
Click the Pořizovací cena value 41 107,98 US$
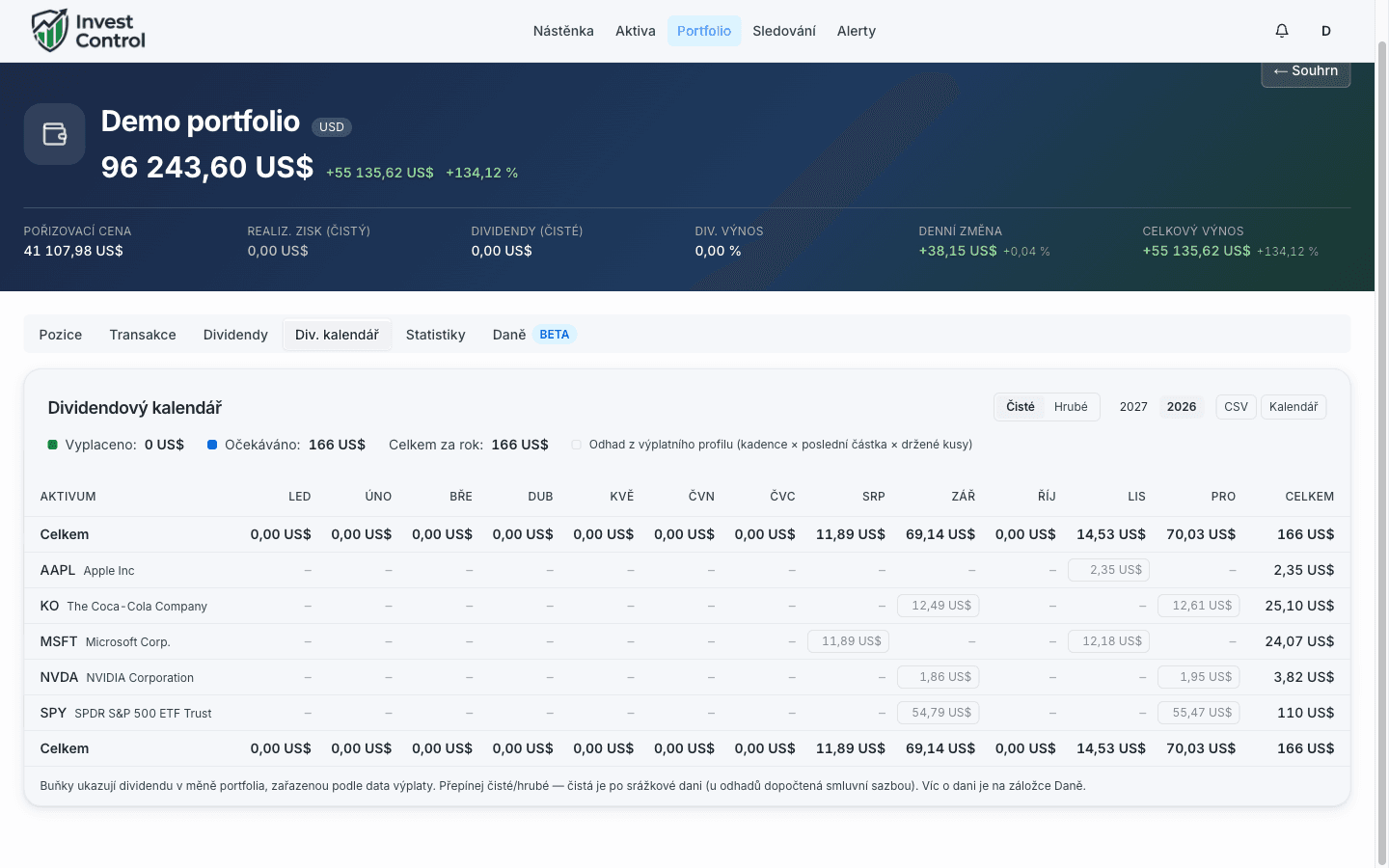[73, 251]
